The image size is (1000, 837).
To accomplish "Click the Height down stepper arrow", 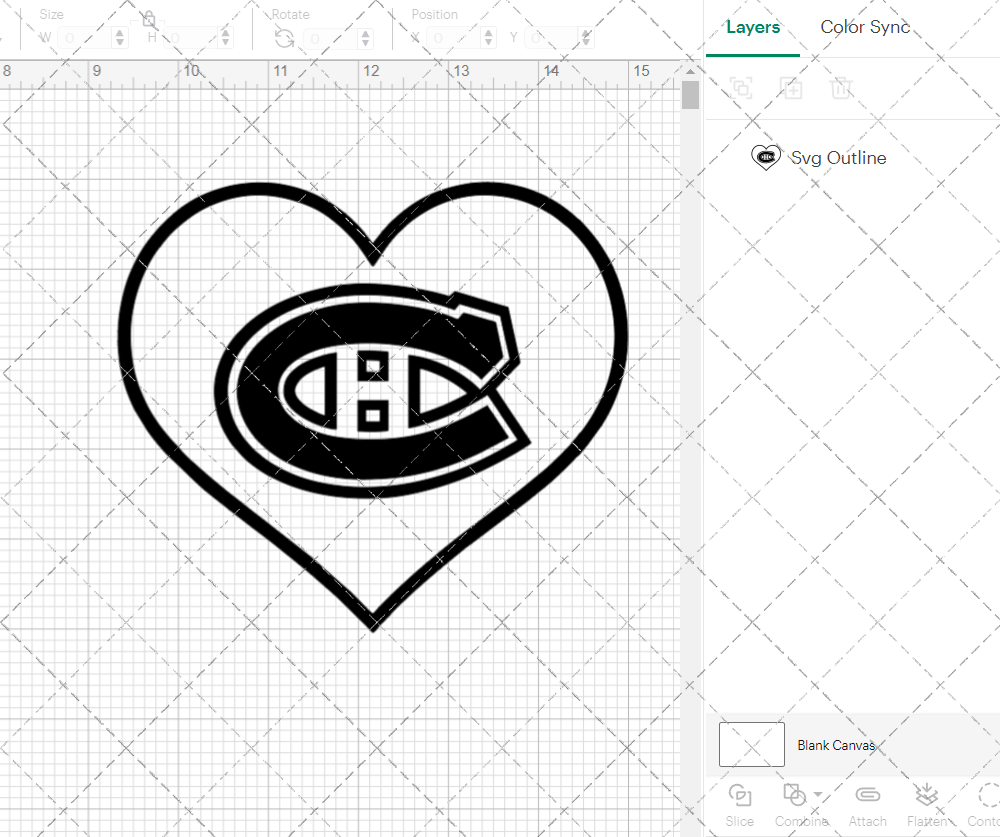I will click(x=225, y=41).
